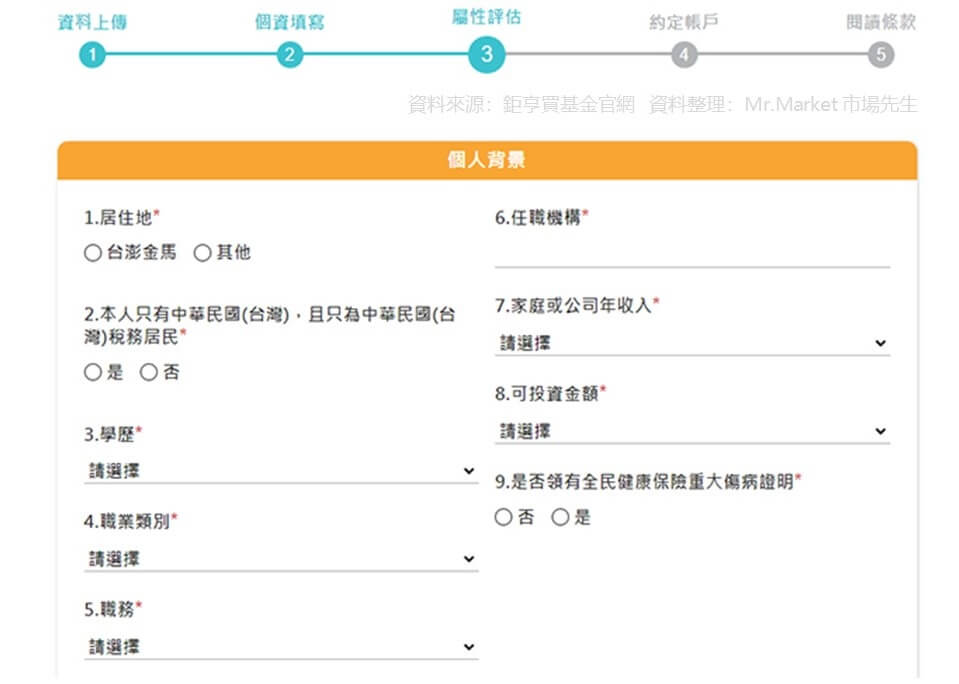Viewport: 959px width, 684px height.
Task: Click the 8.可投資金額 label
Action: coord(550,393)
